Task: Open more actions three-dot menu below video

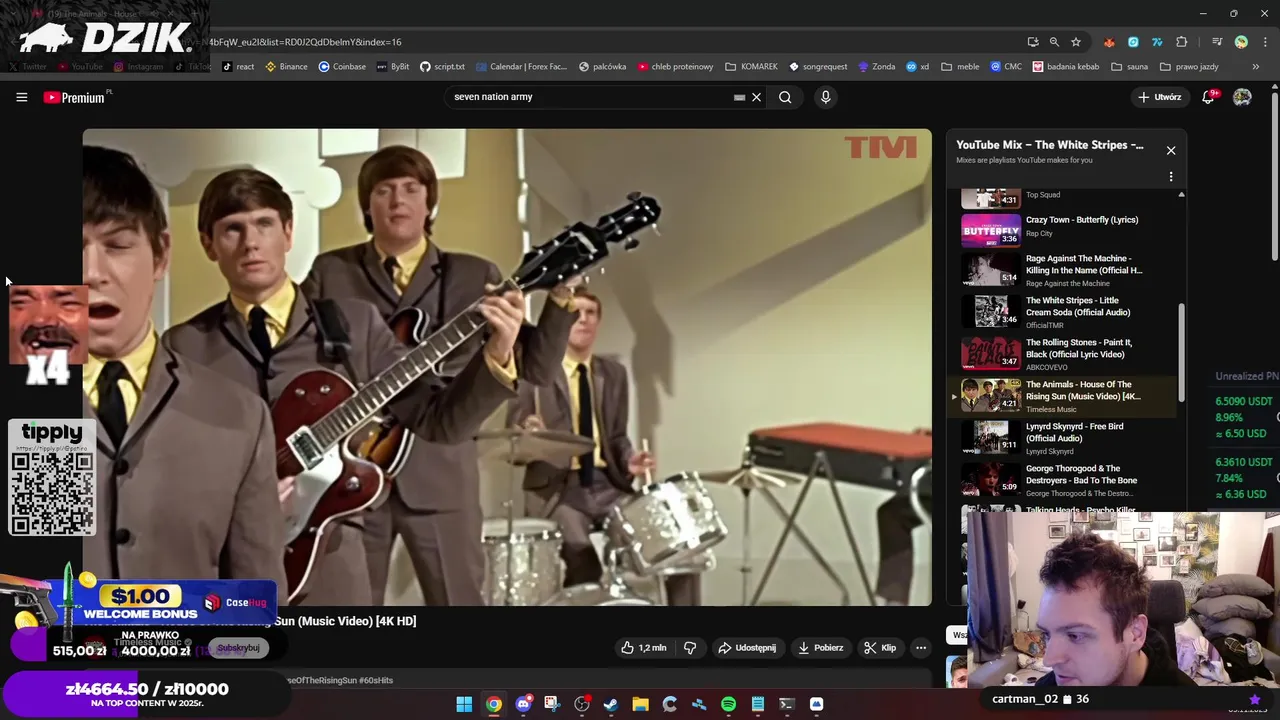Action: 921,648
